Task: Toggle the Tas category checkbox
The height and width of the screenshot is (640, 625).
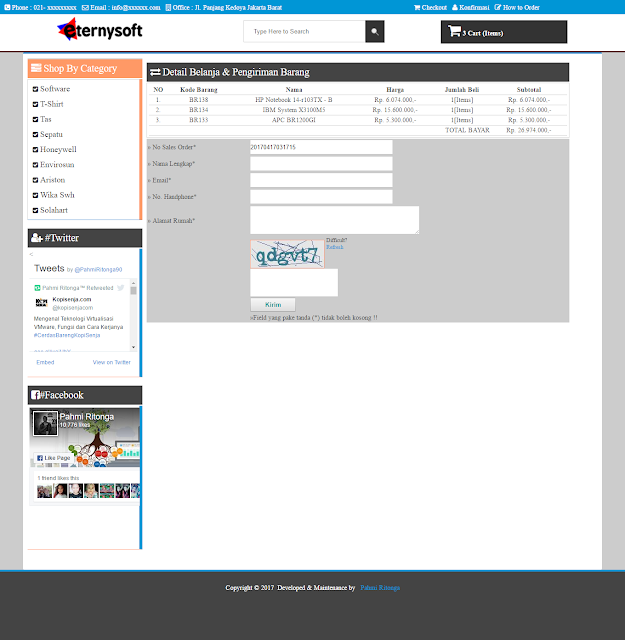Action: (x=35, y=119)
